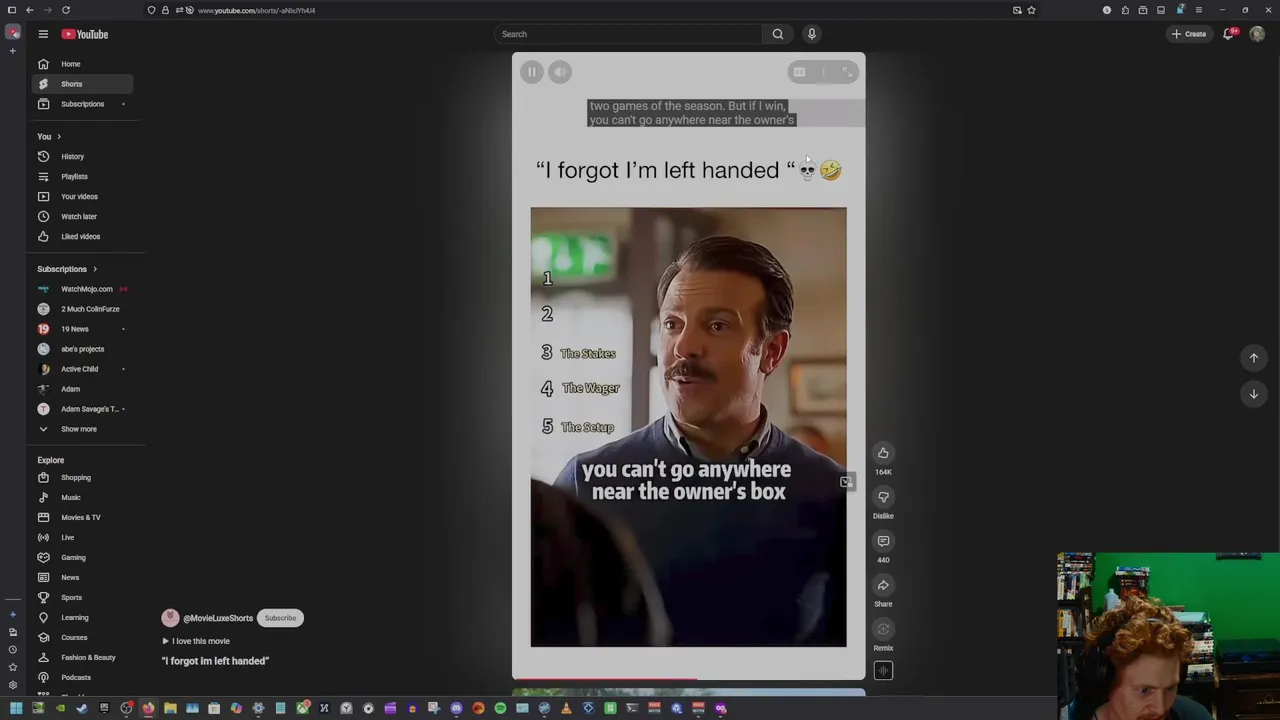Open account avatar menu

(x=1257, y=34)
